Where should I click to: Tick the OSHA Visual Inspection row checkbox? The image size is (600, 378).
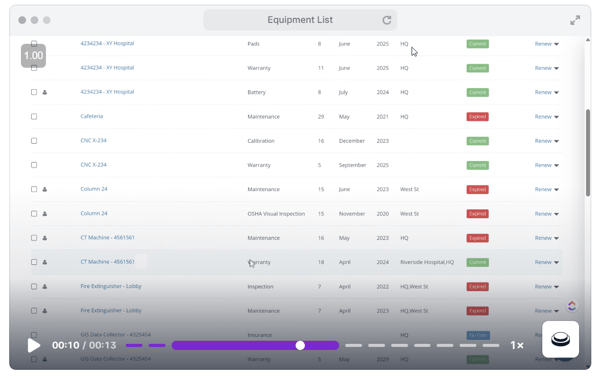click(34, 213)
